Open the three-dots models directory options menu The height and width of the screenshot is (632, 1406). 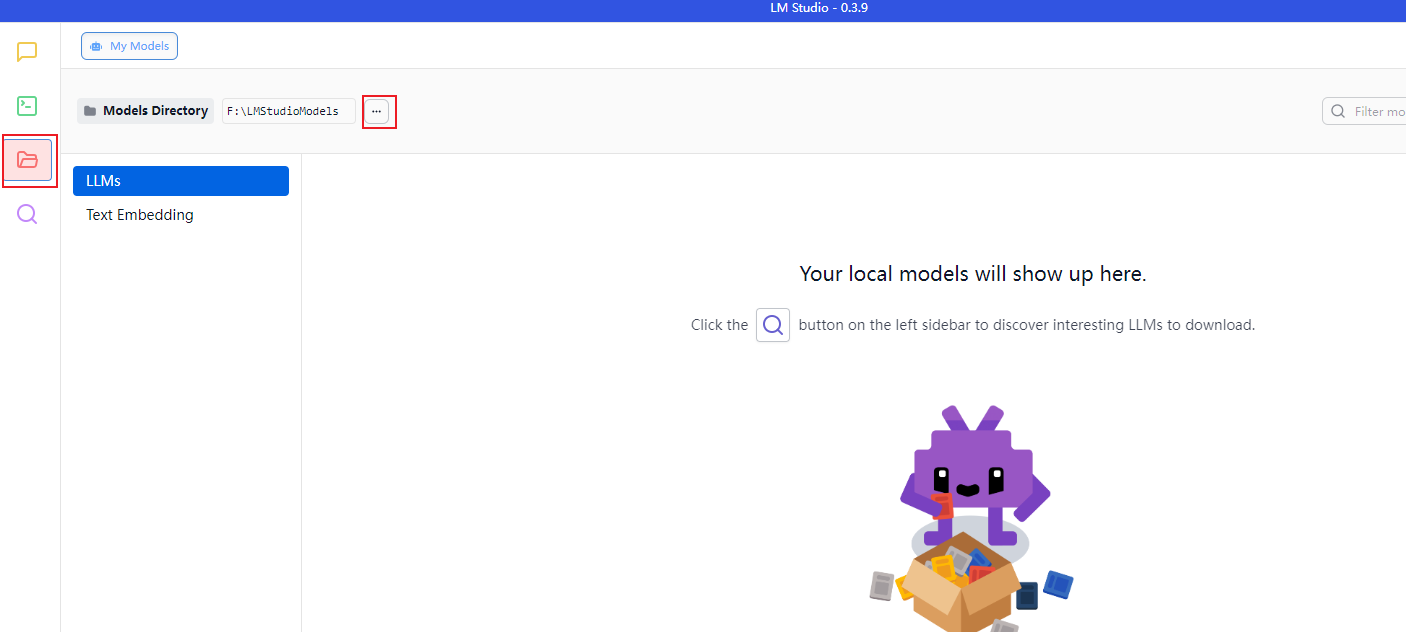point(376,111)
